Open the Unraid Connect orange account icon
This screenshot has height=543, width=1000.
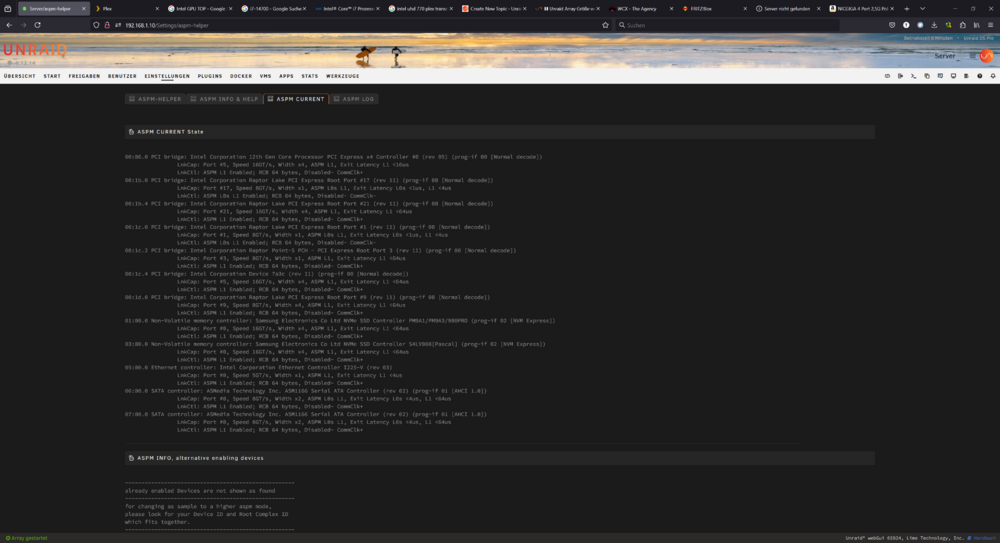click(x=987, y=56)
